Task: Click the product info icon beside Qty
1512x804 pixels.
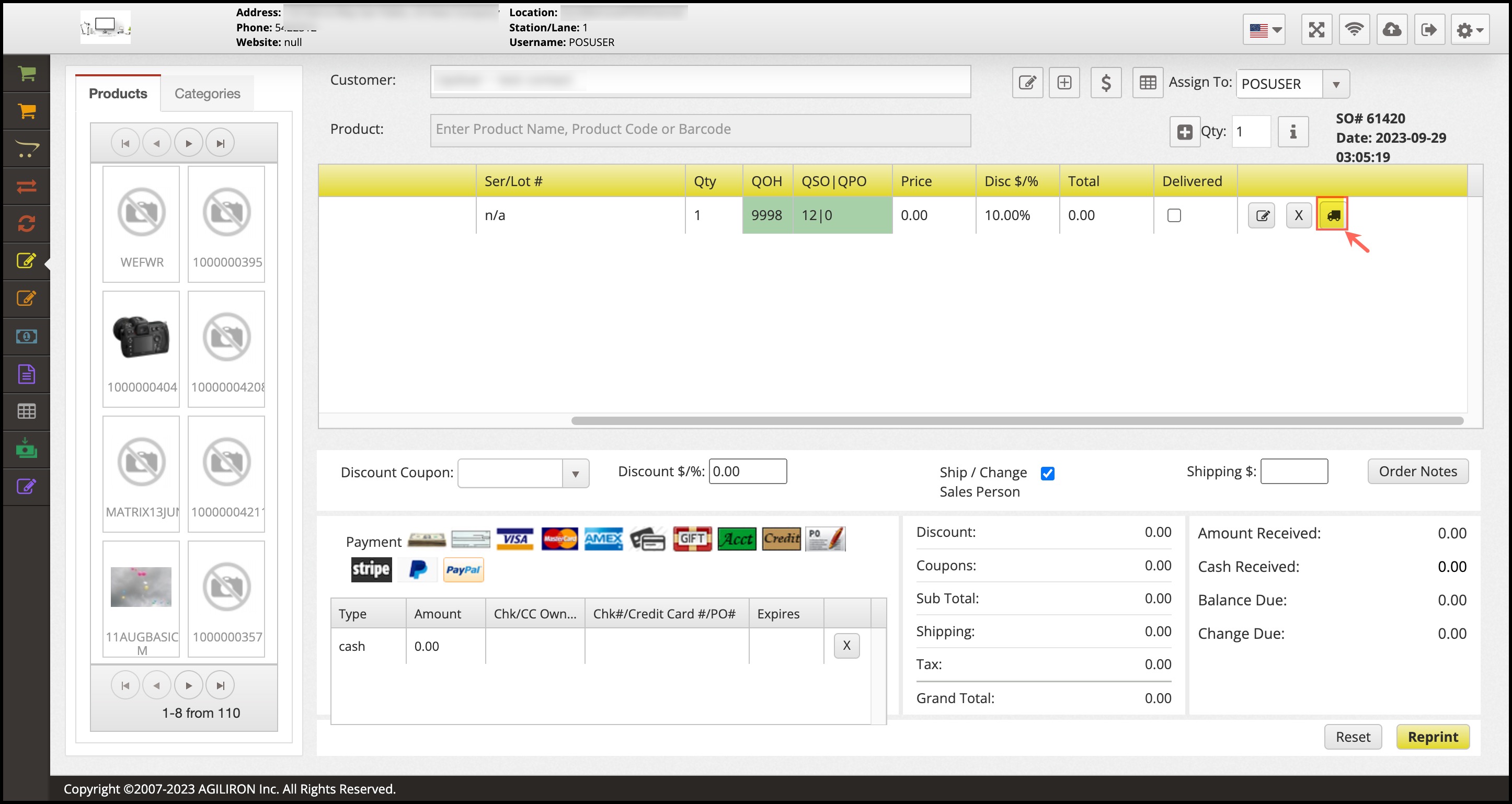Action: pyautogui.click(x=1293, y=131)
